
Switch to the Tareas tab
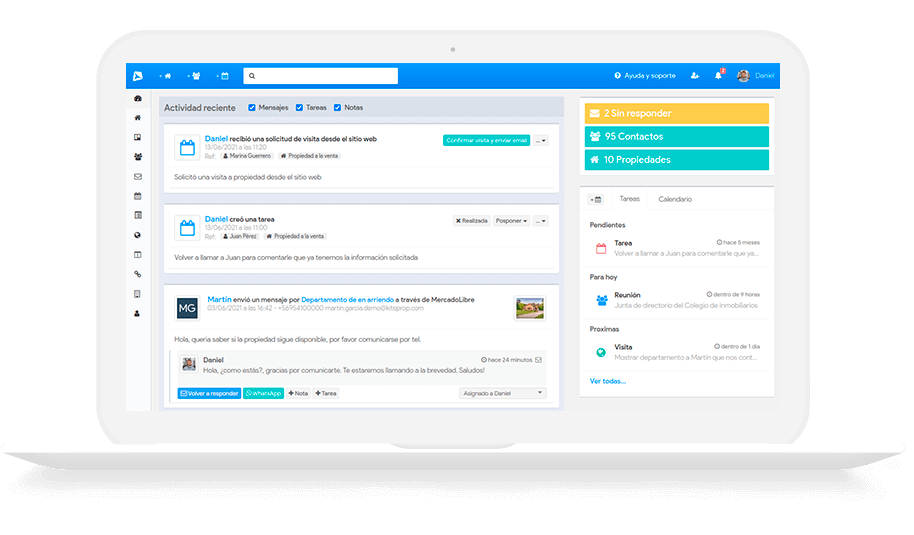pyautogui.click(x=630, y=199)
